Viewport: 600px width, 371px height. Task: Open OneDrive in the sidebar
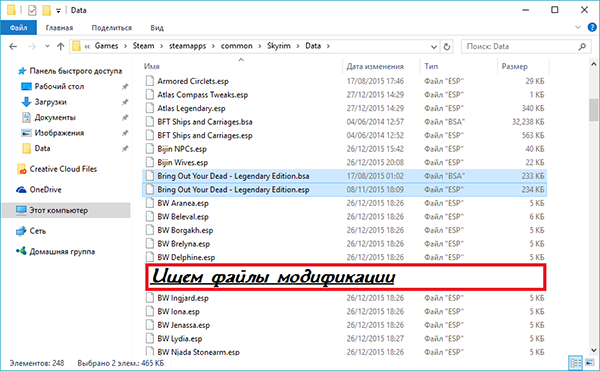(45, 190)
